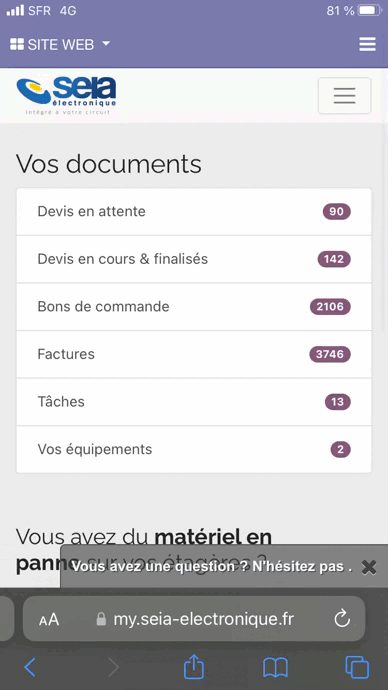Open the Factures list

(194, 354)
